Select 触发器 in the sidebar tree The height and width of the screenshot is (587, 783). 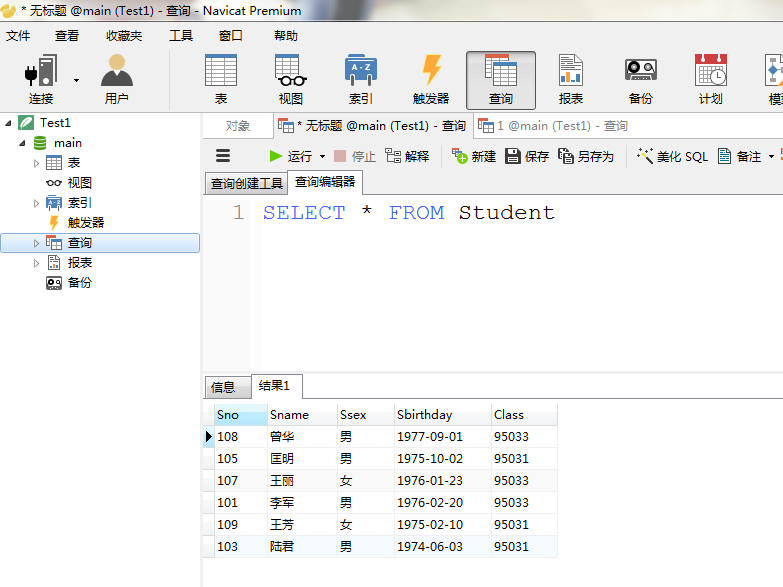coord(86,223)
